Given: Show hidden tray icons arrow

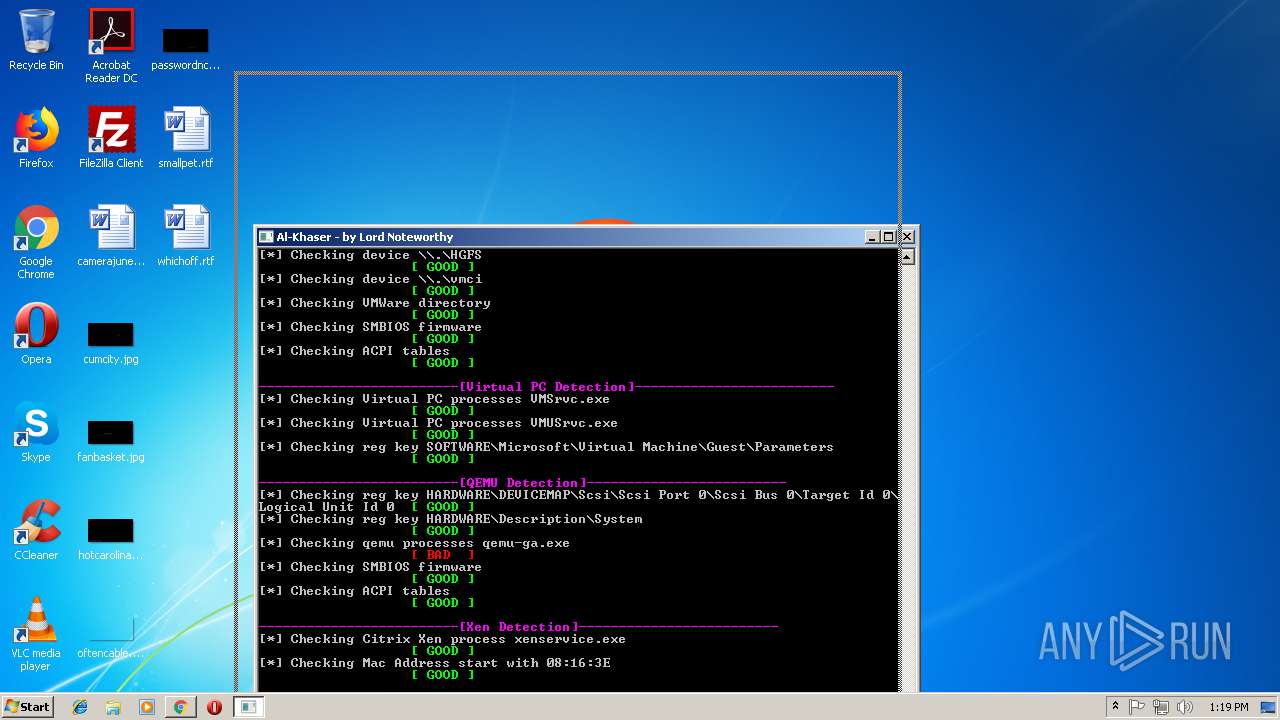Looking at the screenshot, I should [1115, 707].
